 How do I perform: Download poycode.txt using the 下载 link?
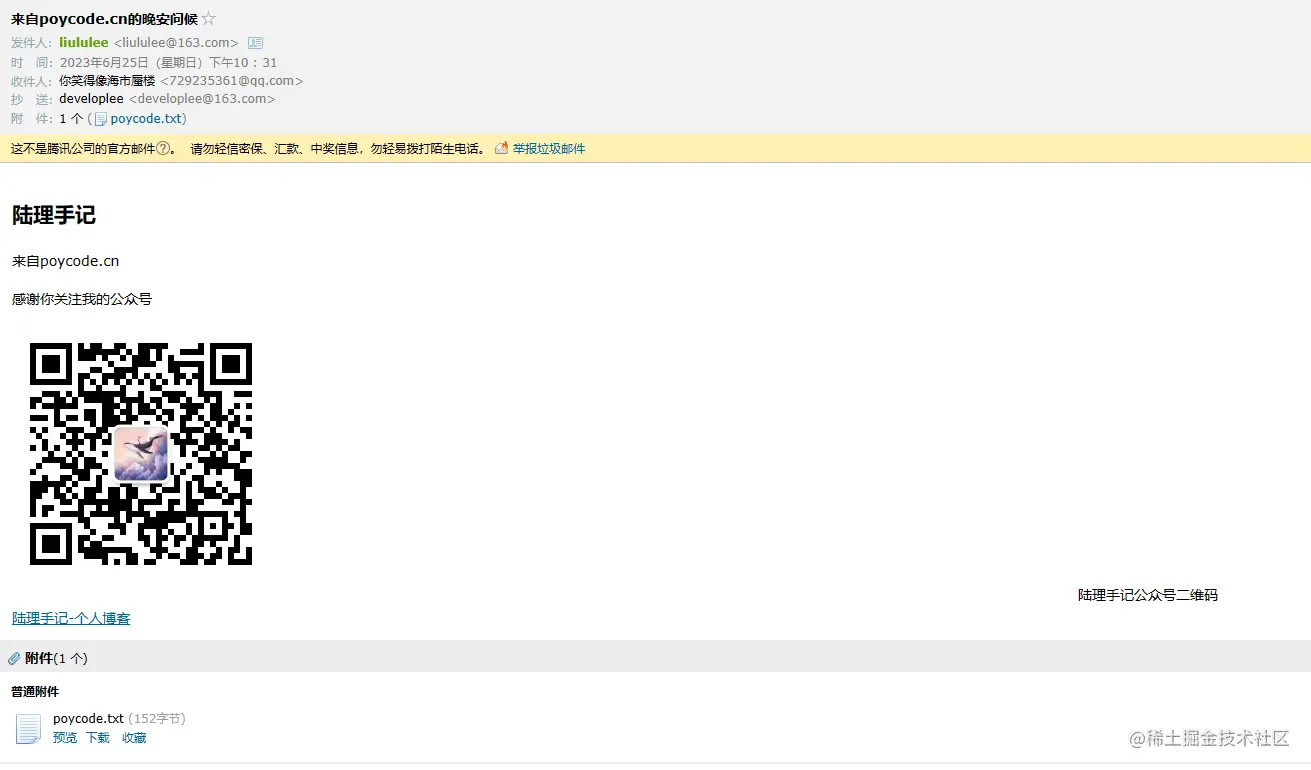pos(97,737)
